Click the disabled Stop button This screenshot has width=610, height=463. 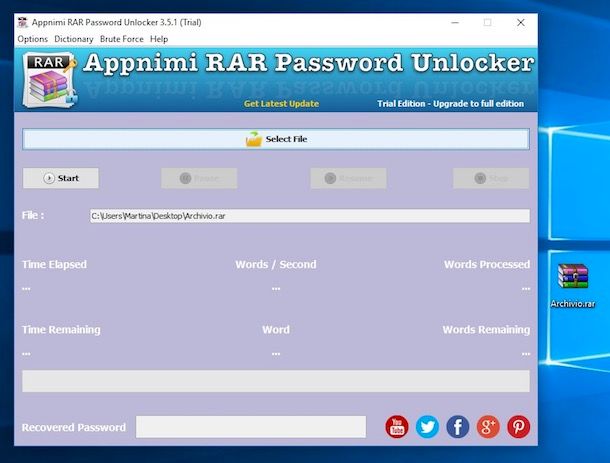tap(491, 178)
